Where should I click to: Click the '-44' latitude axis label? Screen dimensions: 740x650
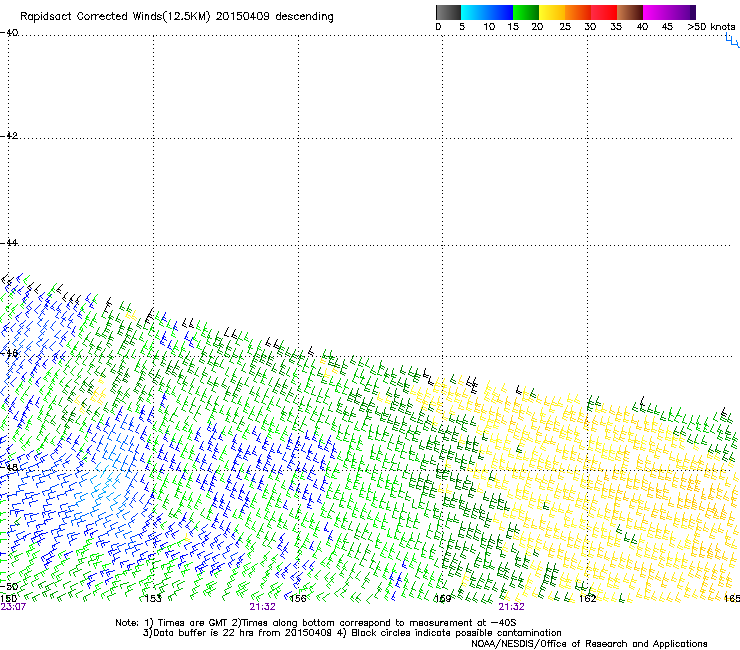pyautogui.click(x=9, y=243)
